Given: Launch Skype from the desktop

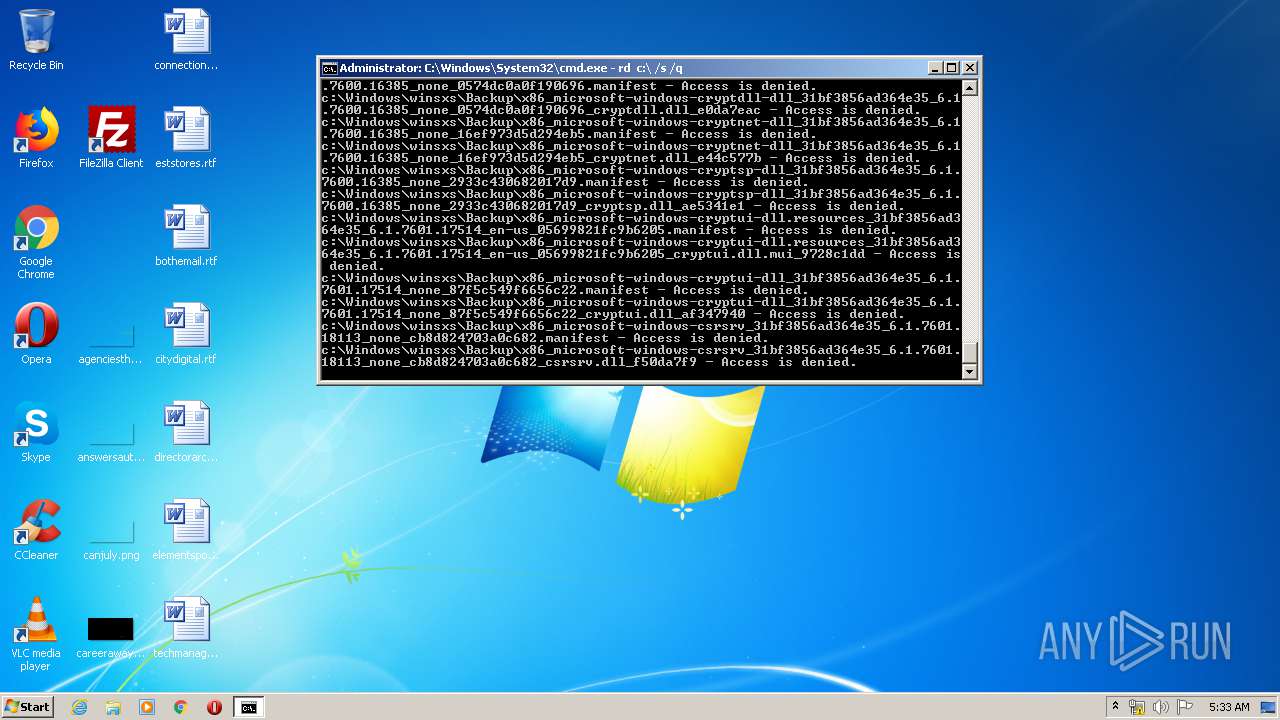Looking at the screenshot, I should click(x=36, y=432).
